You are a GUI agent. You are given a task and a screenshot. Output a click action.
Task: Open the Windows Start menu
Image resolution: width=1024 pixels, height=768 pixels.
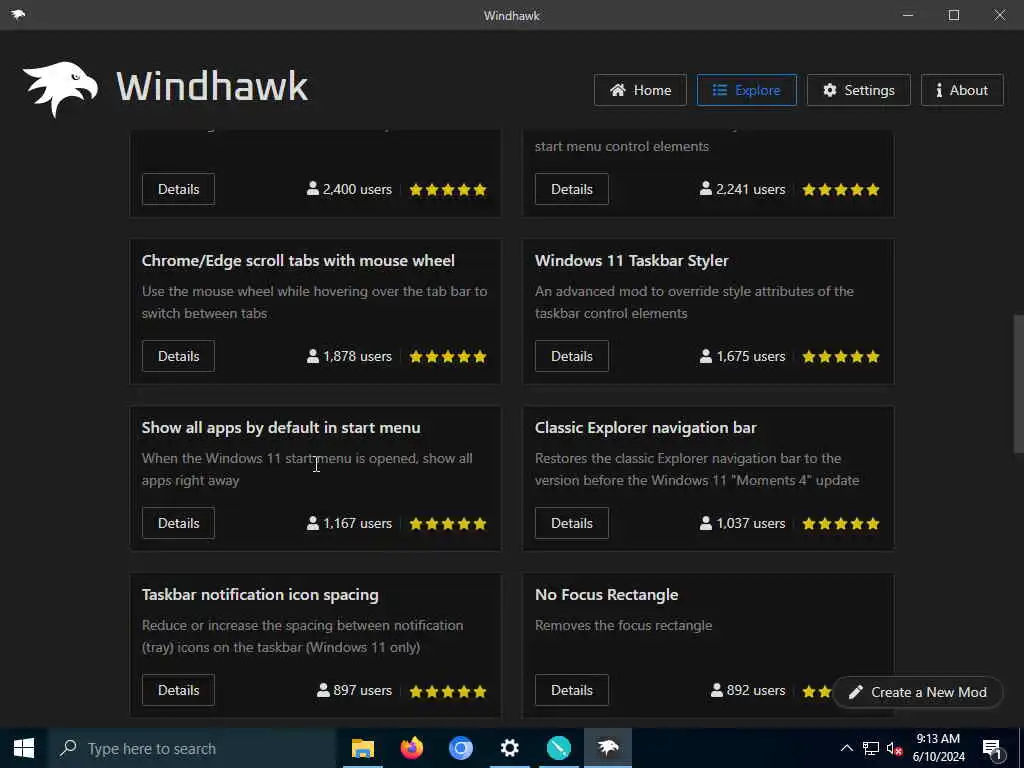[24, 748]
